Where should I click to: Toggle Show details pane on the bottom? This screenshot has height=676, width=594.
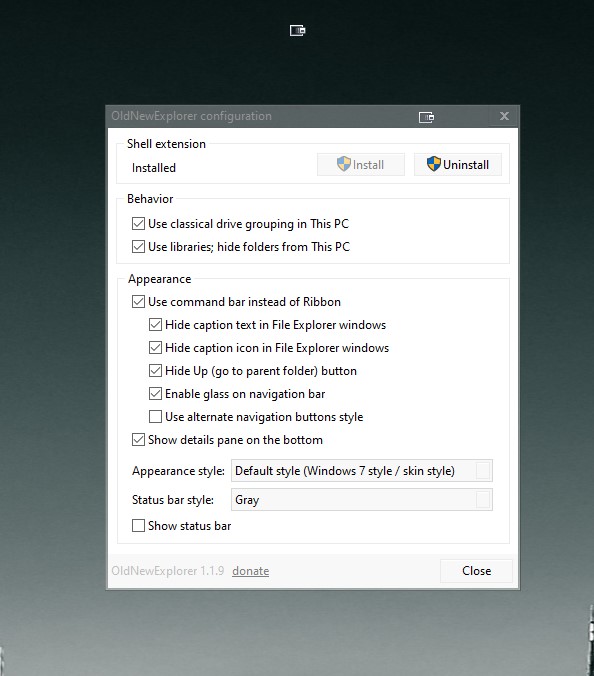click(x=138, y=439)
